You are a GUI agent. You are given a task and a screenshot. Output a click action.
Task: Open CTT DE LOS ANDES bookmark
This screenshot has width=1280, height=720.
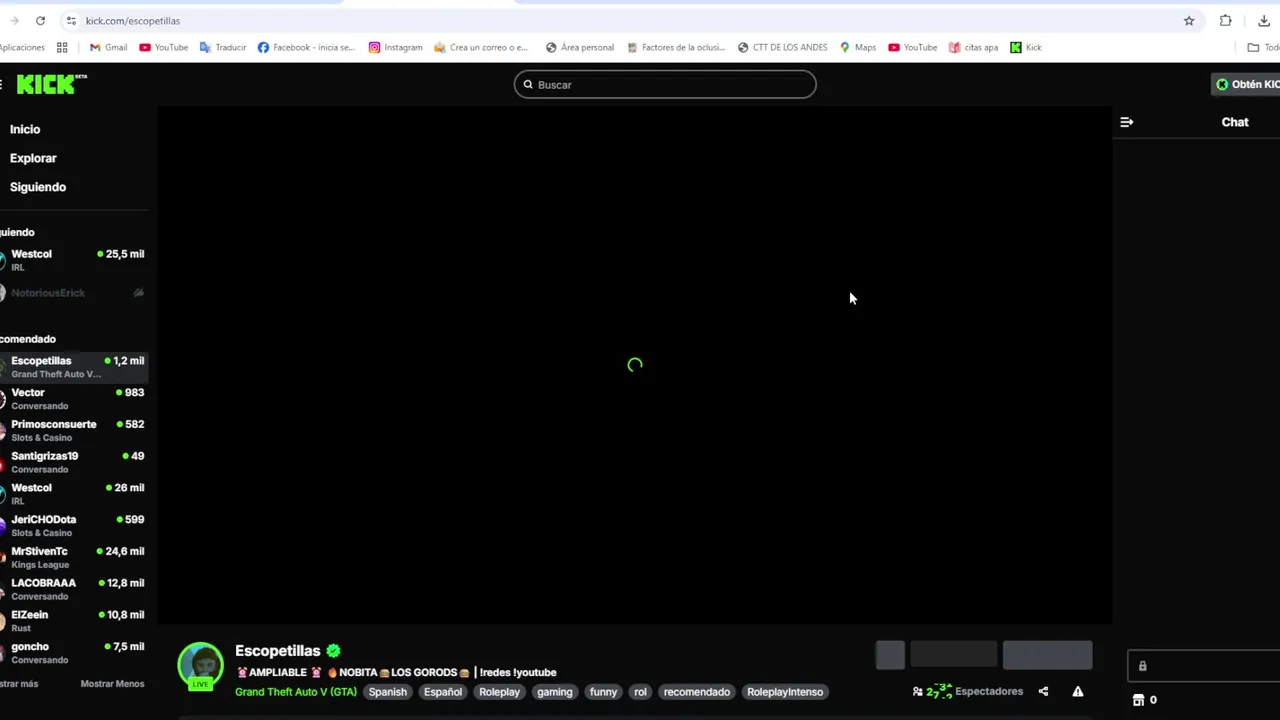click(x=783, y=47)
